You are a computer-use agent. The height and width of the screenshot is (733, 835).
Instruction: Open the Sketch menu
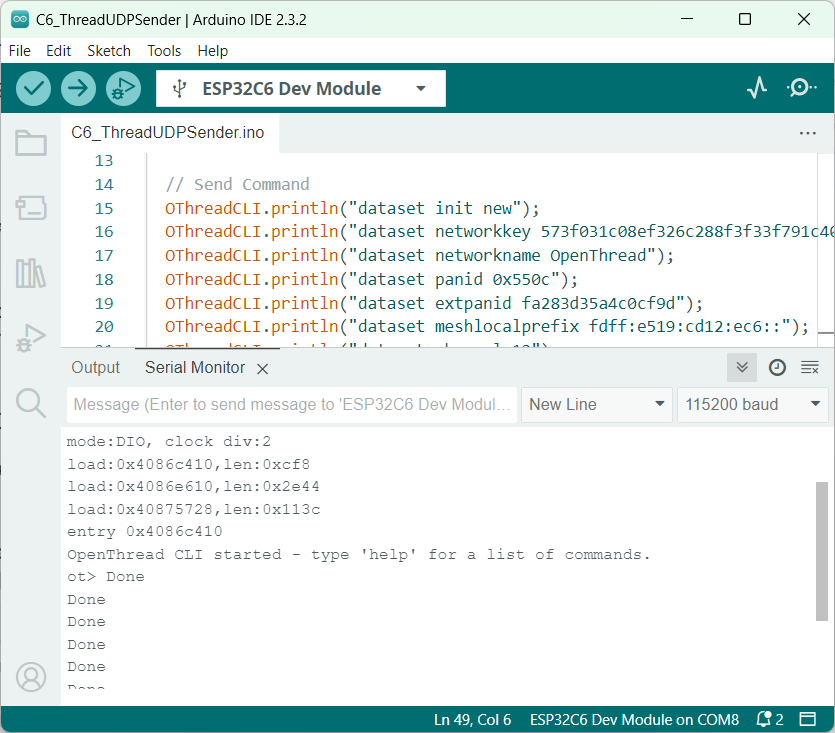(109, 51)
